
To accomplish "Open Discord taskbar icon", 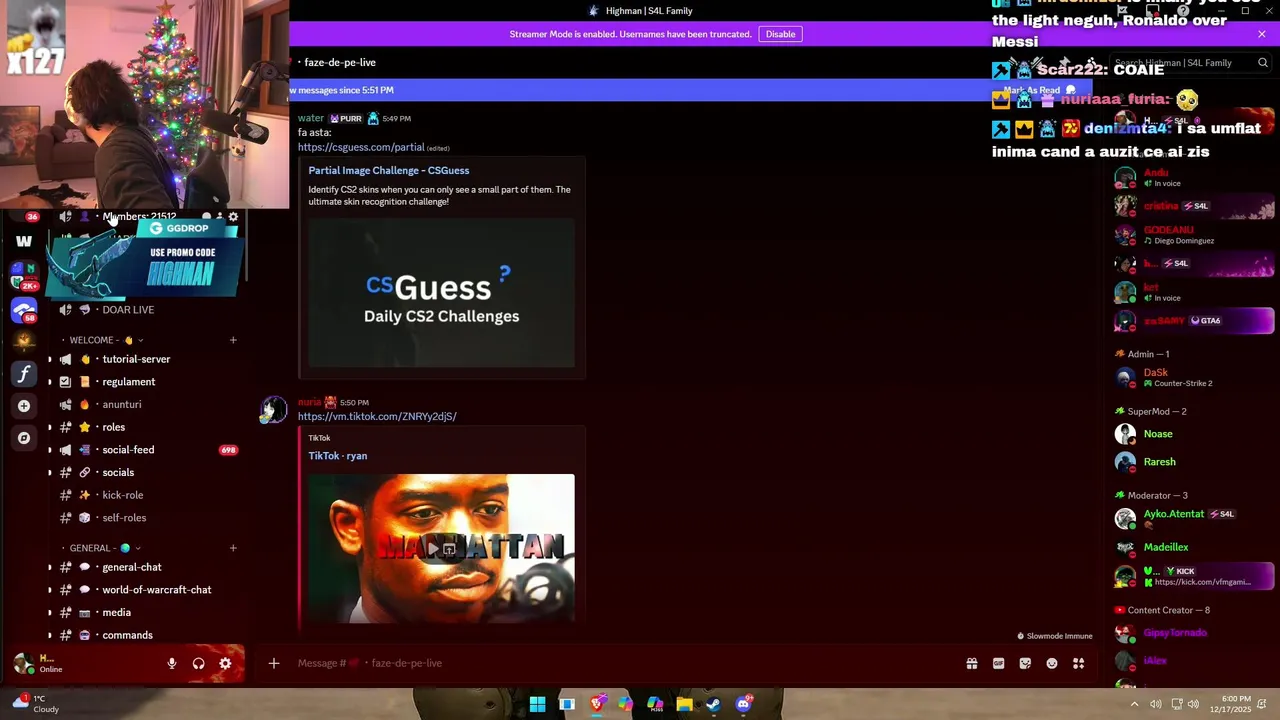I will (743, 704).
